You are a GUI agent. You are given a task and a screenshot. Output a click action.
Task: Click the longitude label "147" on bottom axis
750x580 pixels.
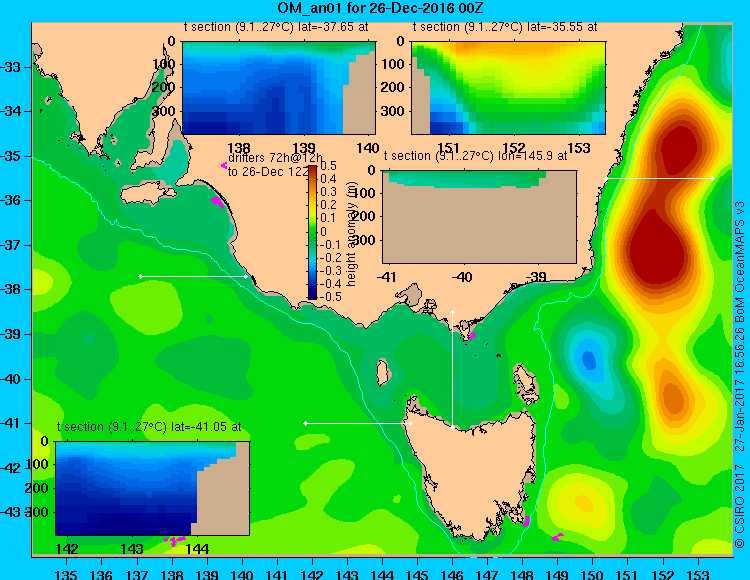click(487, 574)
